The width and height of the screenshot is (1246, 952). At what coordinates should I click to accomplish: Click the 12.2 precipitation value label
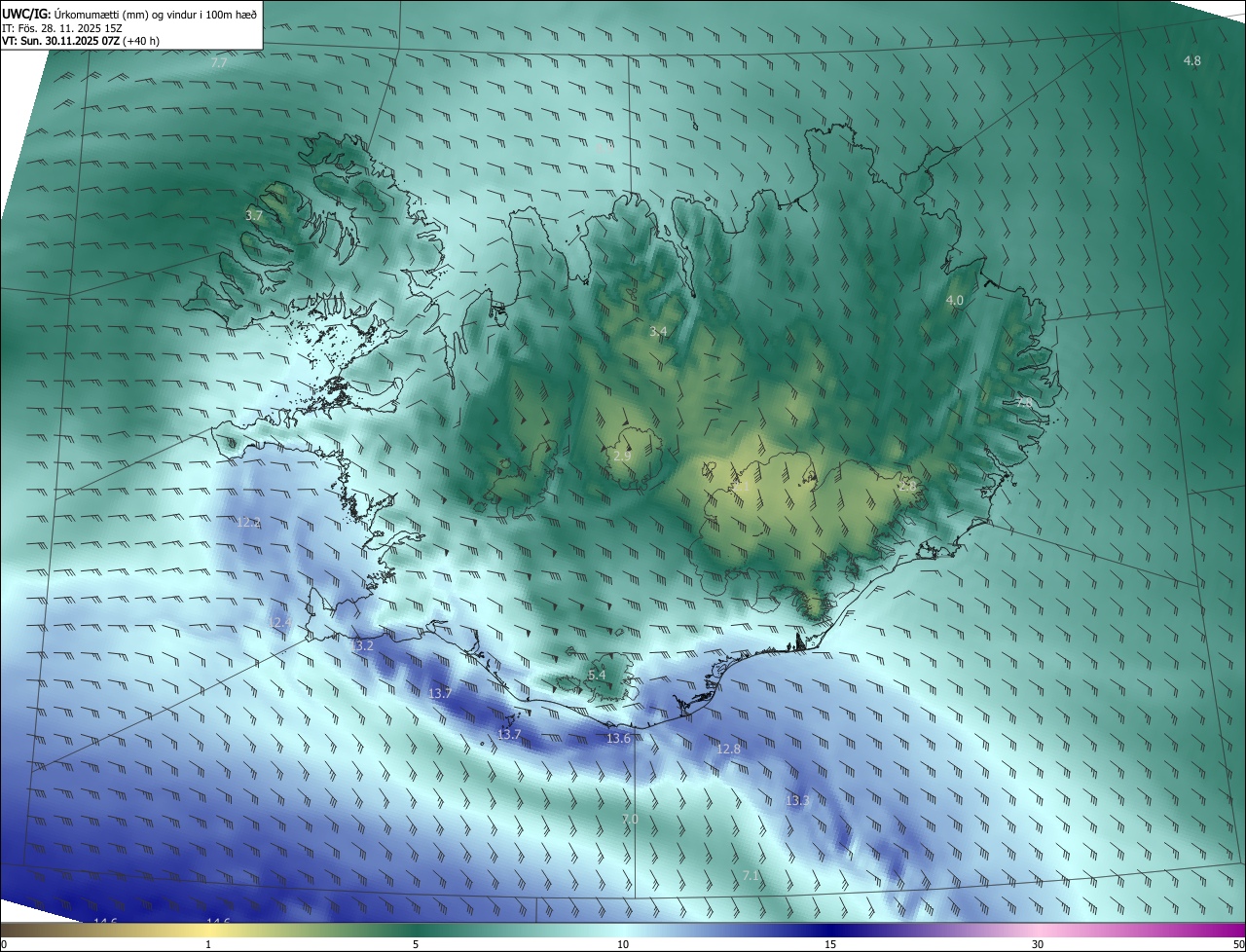click(x=248, y=522)
